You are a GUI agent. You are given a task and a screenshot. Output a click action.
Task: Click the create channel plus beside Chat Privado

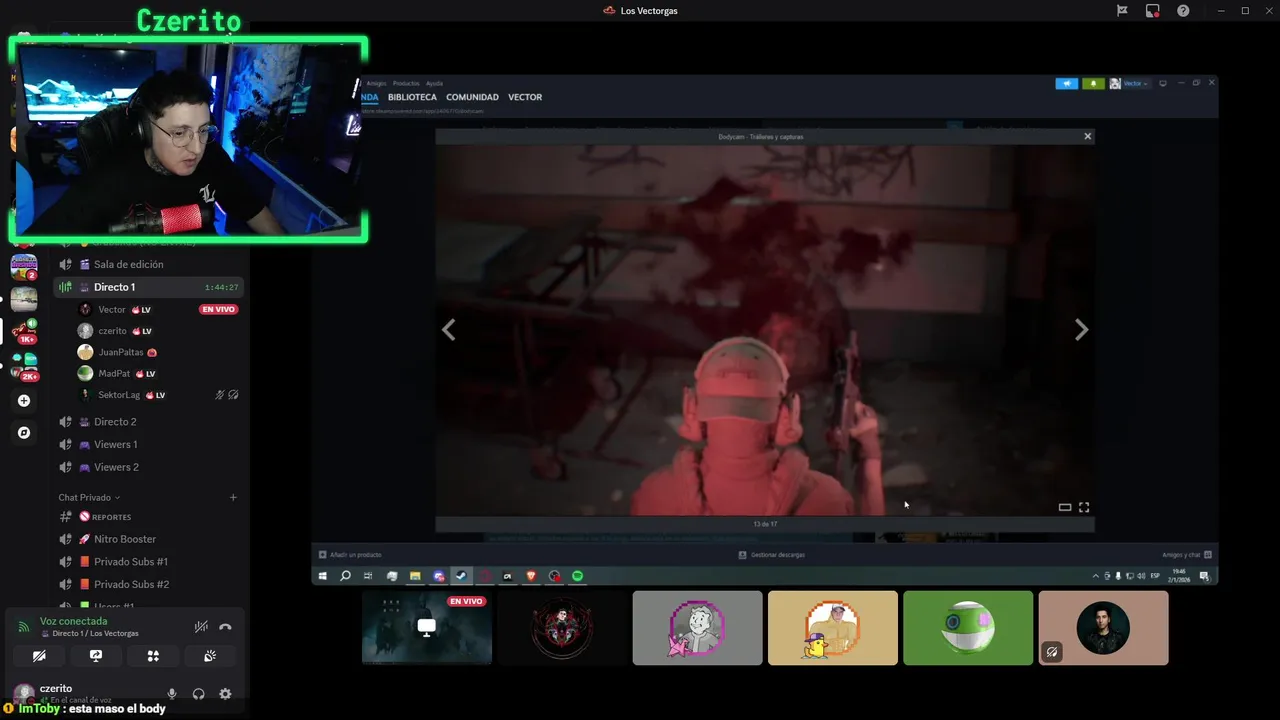click(x=233, y=497)
